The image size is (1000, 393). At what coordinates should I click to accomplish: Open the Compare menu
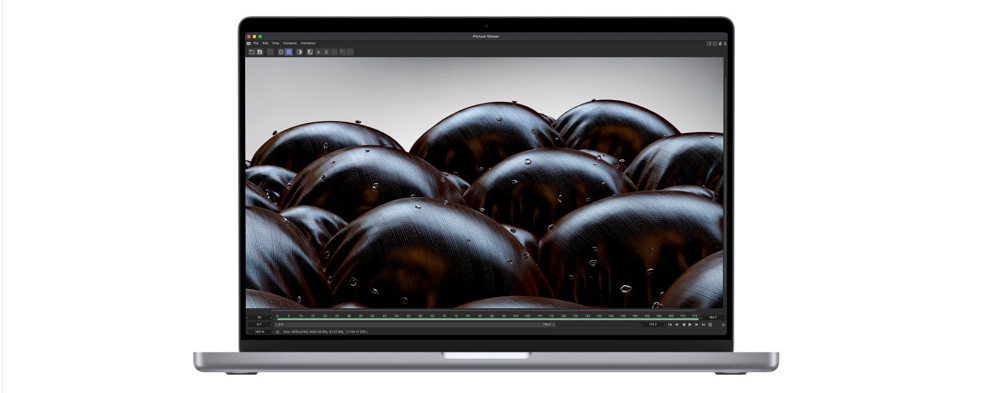pos(290,43)
